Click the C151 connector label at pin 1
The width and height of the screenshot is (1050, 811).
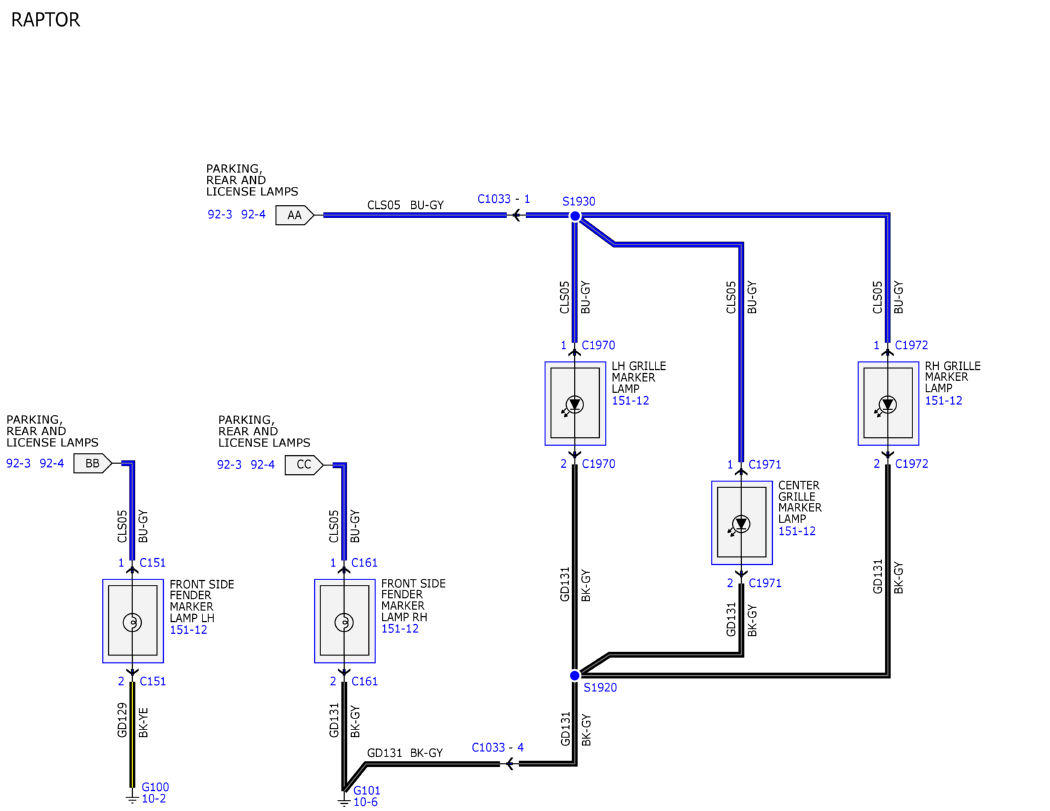[x=152, y=563]
